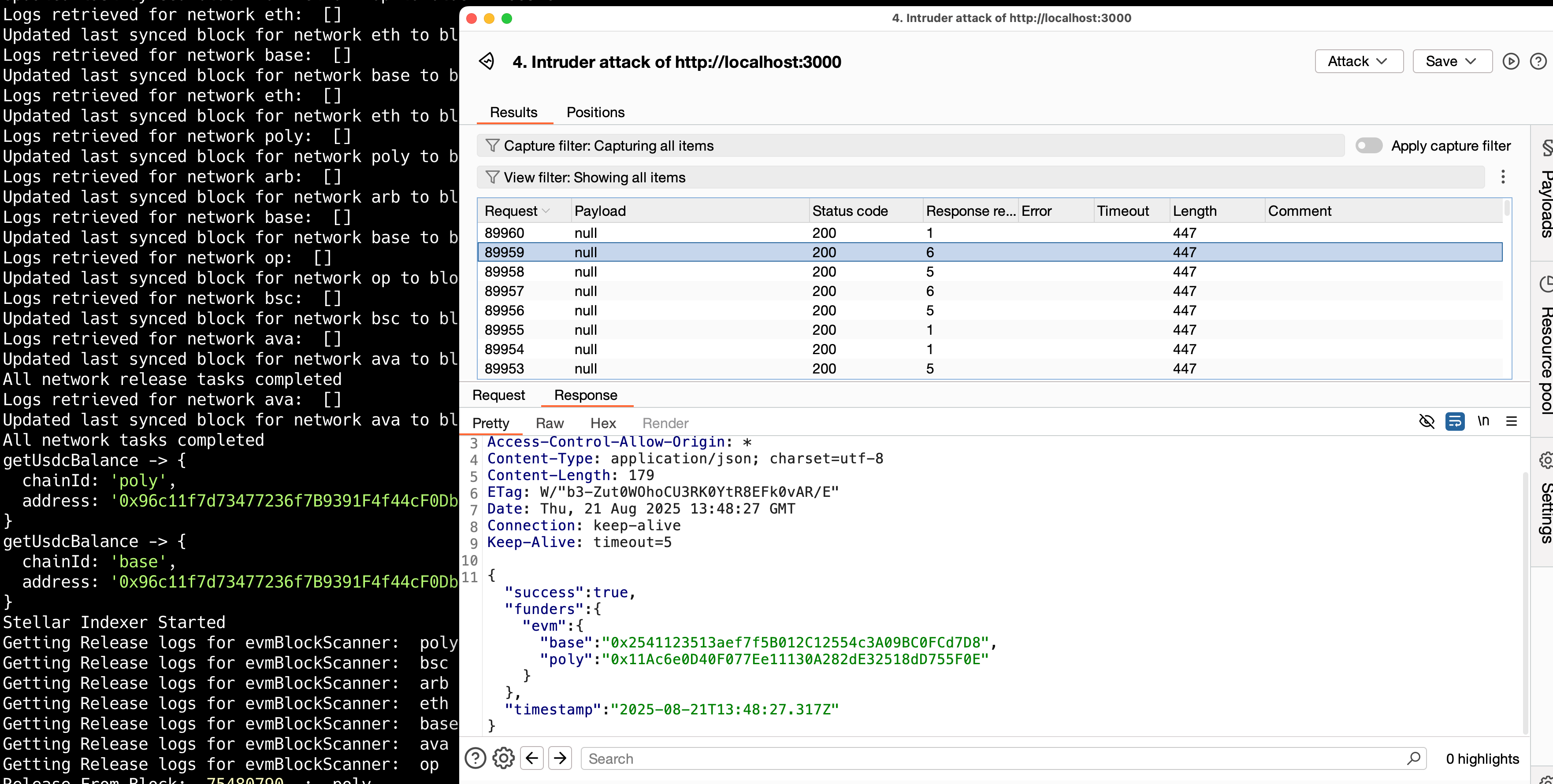Image resolution: width=1553 pixels, height=784 pixels.
Task: Click the timestamp value in response JSON
Action: click(x=724, y=709)
